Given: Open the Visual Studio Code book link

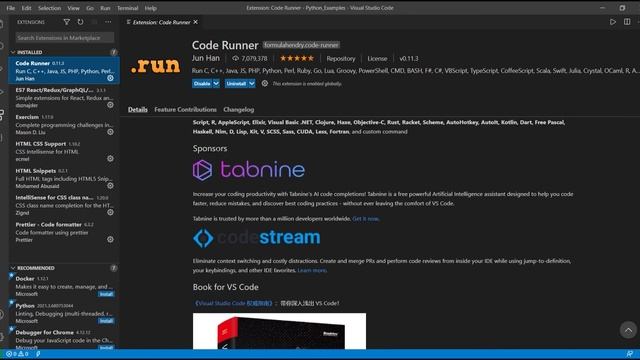Looking at the screenshot, I should (x=233, y=303).
